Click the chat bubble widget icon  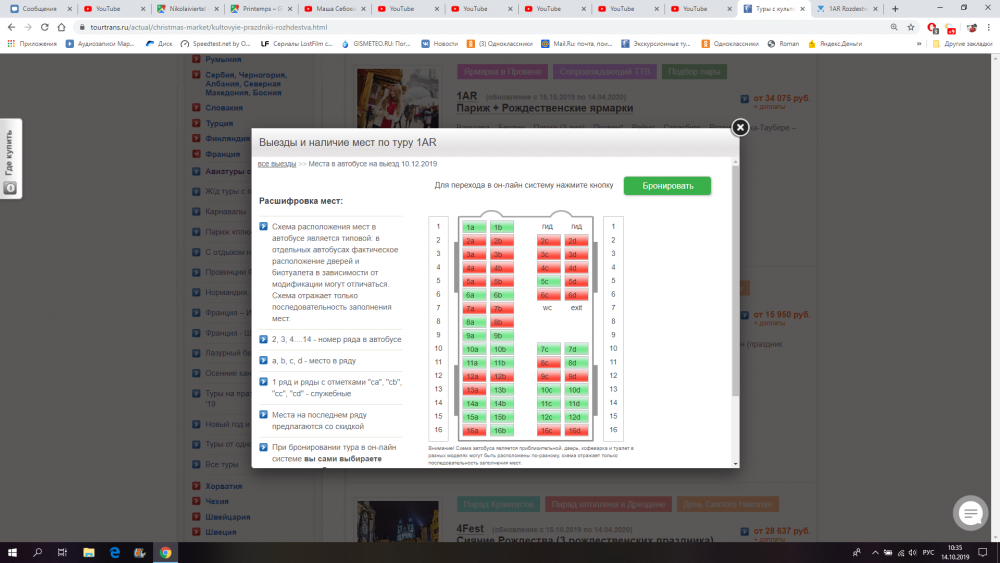coord(971,513)
